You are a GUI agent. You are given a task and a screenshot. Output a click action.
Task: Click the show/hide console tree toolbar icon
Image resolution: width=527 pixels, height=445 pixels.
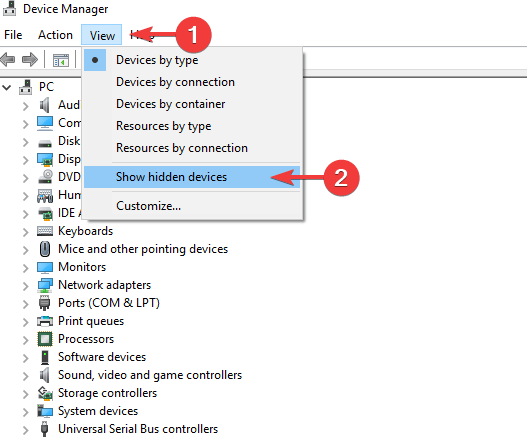coord(61,60)
